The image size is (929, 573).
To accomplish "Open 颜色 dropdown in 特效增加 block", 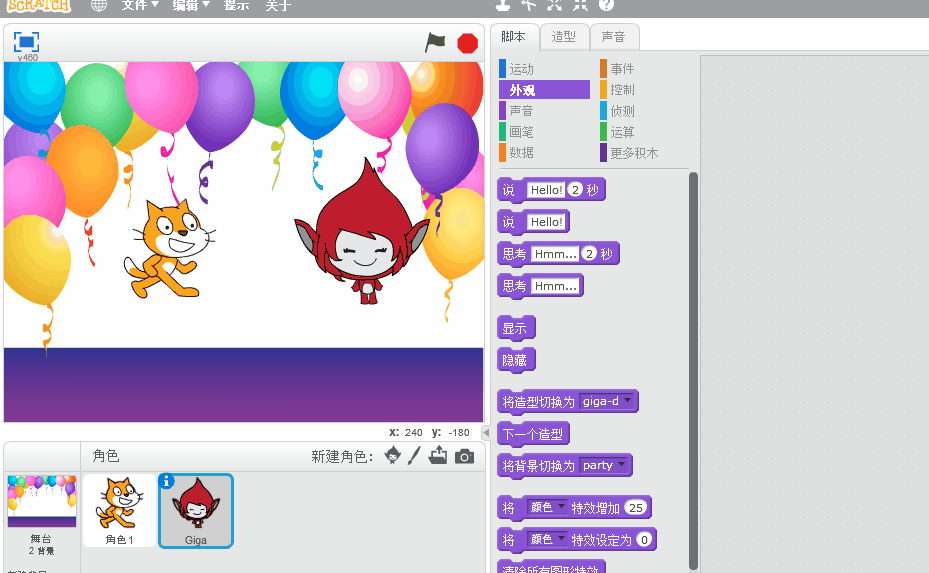I will [x=547, y=507].
